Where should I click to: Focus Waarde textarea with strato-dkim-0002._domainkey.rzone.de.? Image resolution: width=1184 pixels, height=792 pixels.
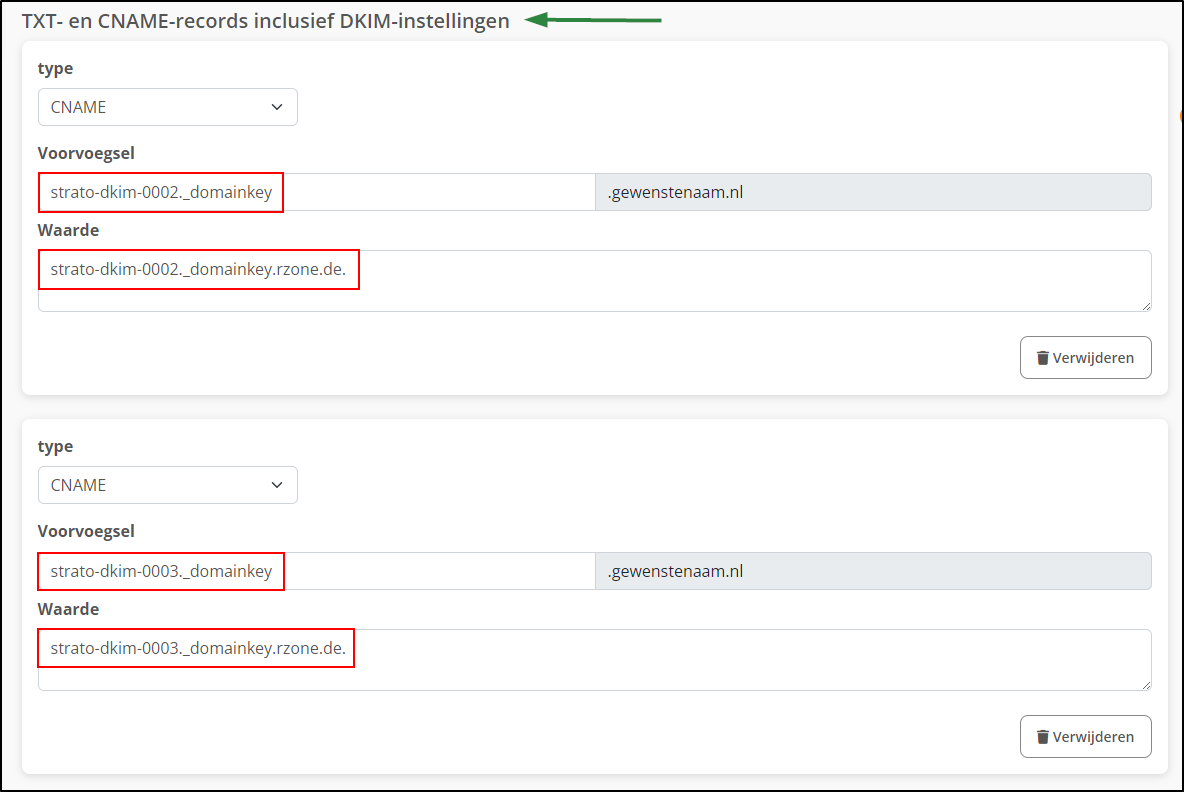(594, 281)
